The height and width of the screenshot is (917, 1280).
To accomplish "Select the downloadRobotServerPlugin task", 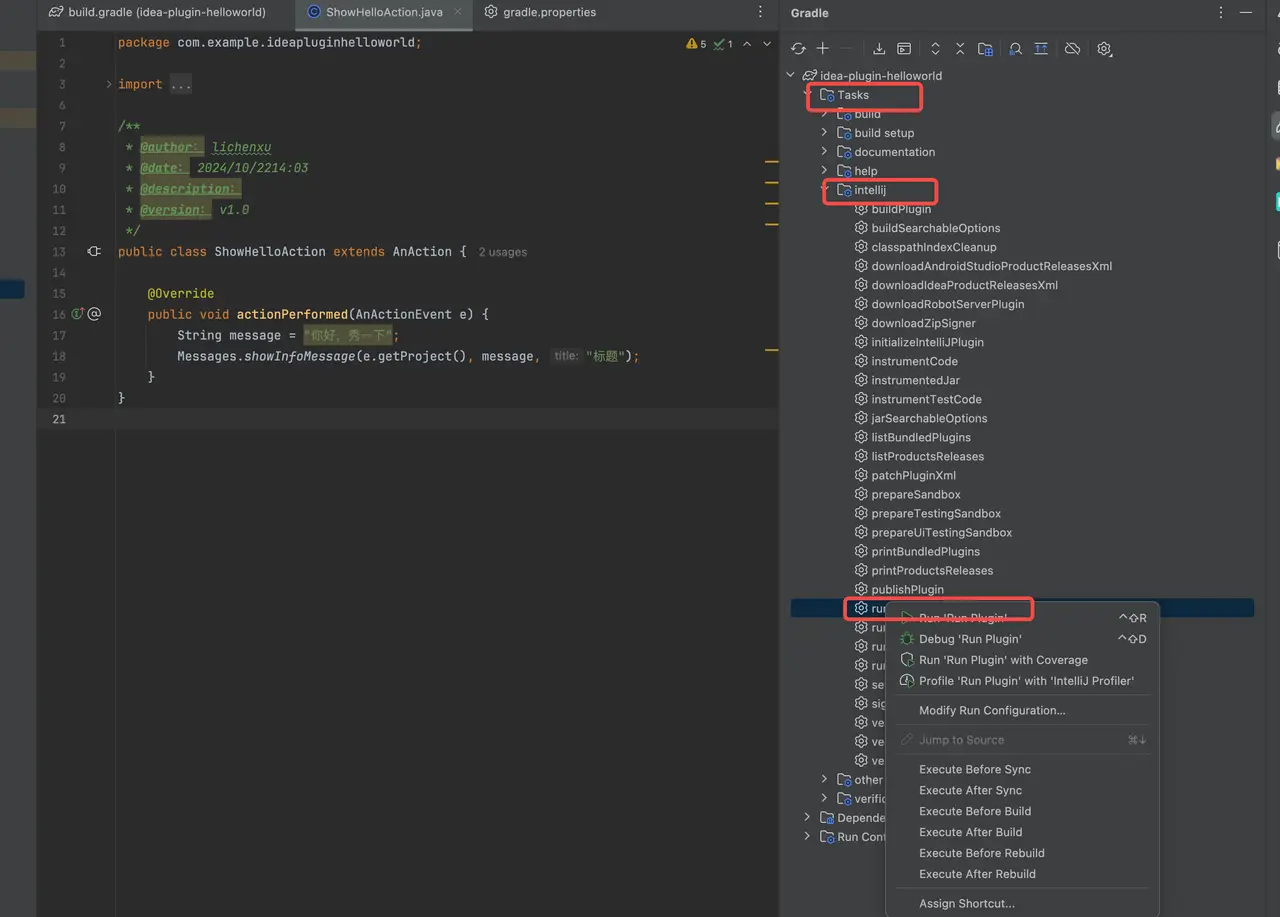I will click(x=947, y=304).
